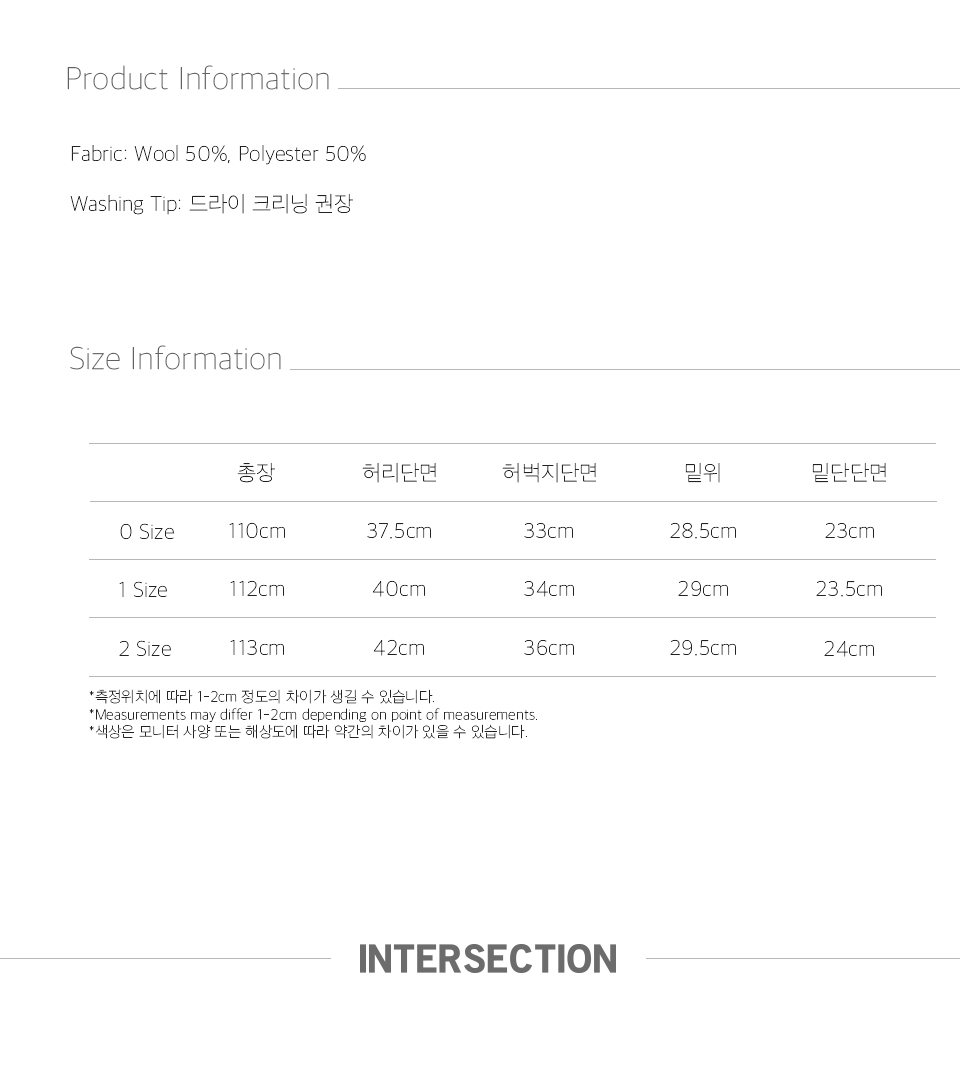Select the 허리단면 column header

click(399, 473)
